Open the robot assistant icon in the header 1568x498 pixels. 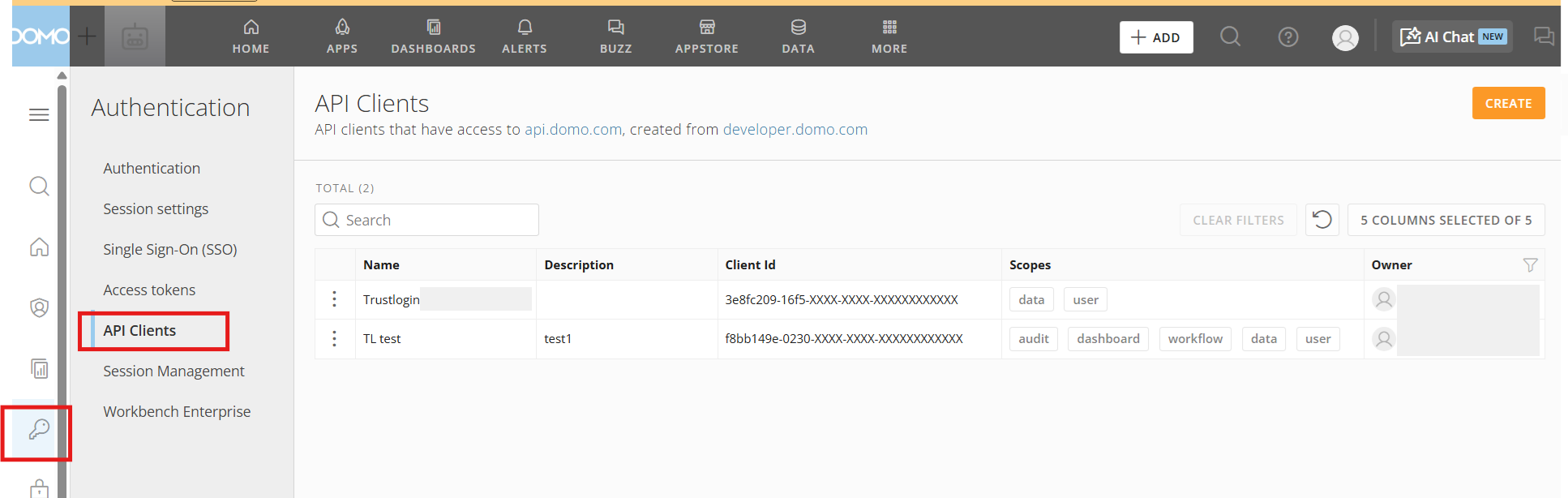tap(135, 36)
